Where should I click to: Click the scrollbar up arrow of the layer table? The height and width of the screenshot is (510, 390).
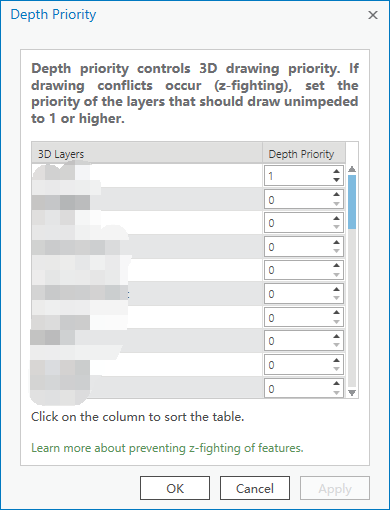click(352, 169)
